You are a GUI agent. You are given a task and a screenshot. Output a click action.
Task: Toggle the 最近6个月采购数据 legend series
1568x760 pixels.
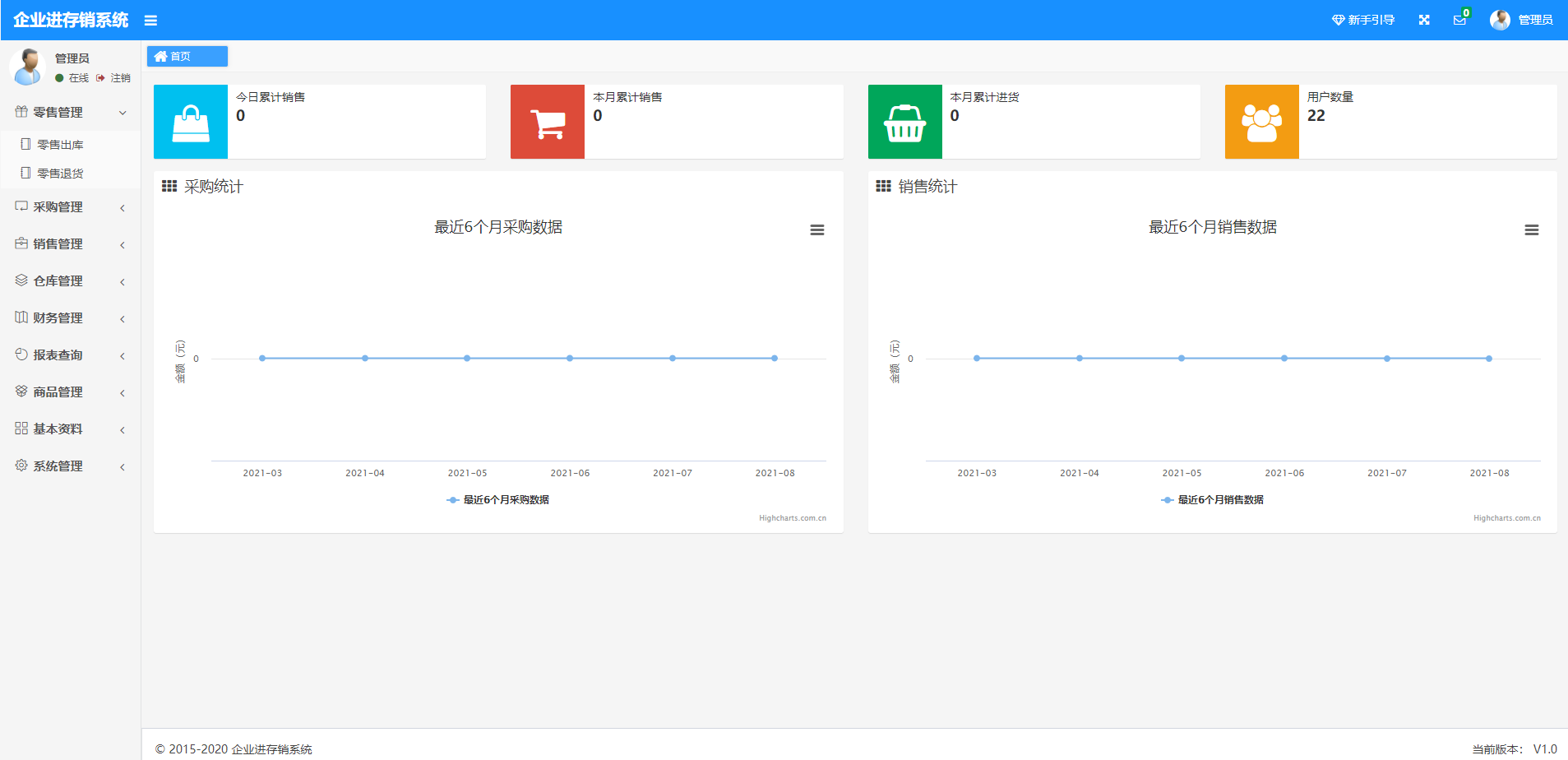(498, 500)
